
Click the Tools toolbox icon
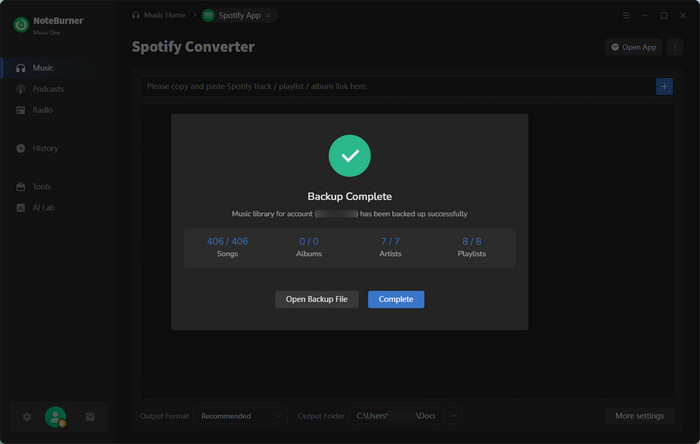(x=21, y=187)
